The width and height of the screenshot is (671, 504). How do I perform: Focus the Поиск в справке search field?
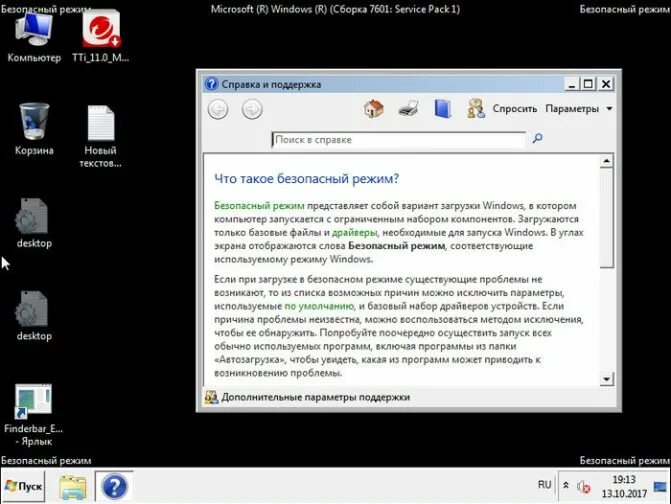[x=398, y=140]
